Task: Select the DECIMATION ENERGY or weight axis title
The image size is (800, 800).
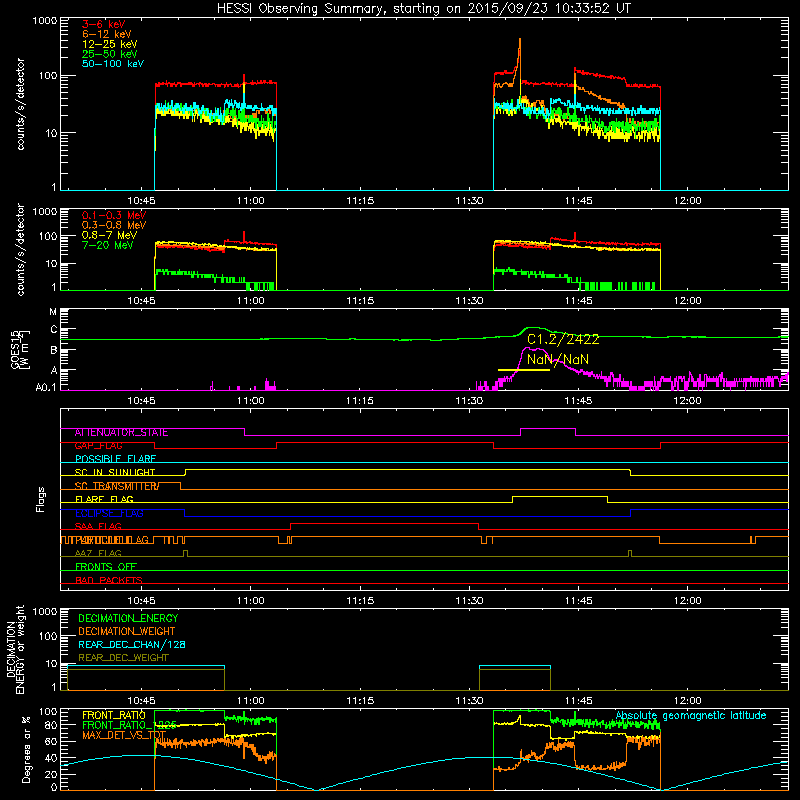Action: 15,649
